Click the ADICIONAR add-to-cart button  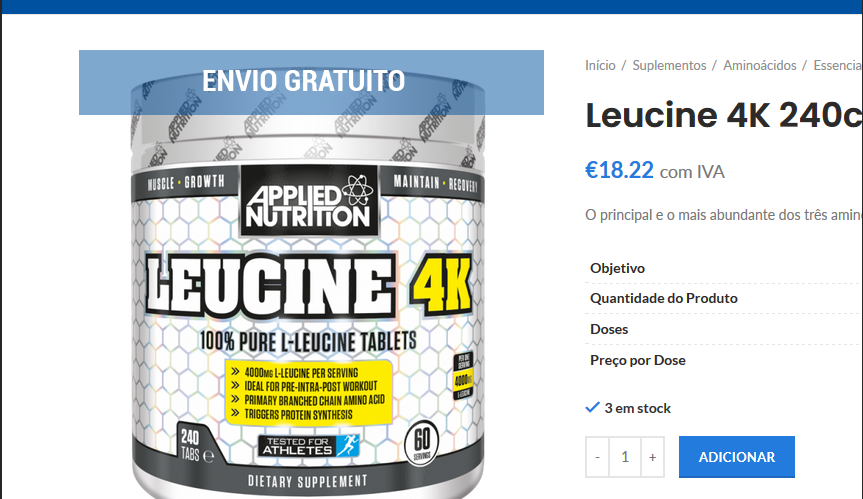pos(736,457)
